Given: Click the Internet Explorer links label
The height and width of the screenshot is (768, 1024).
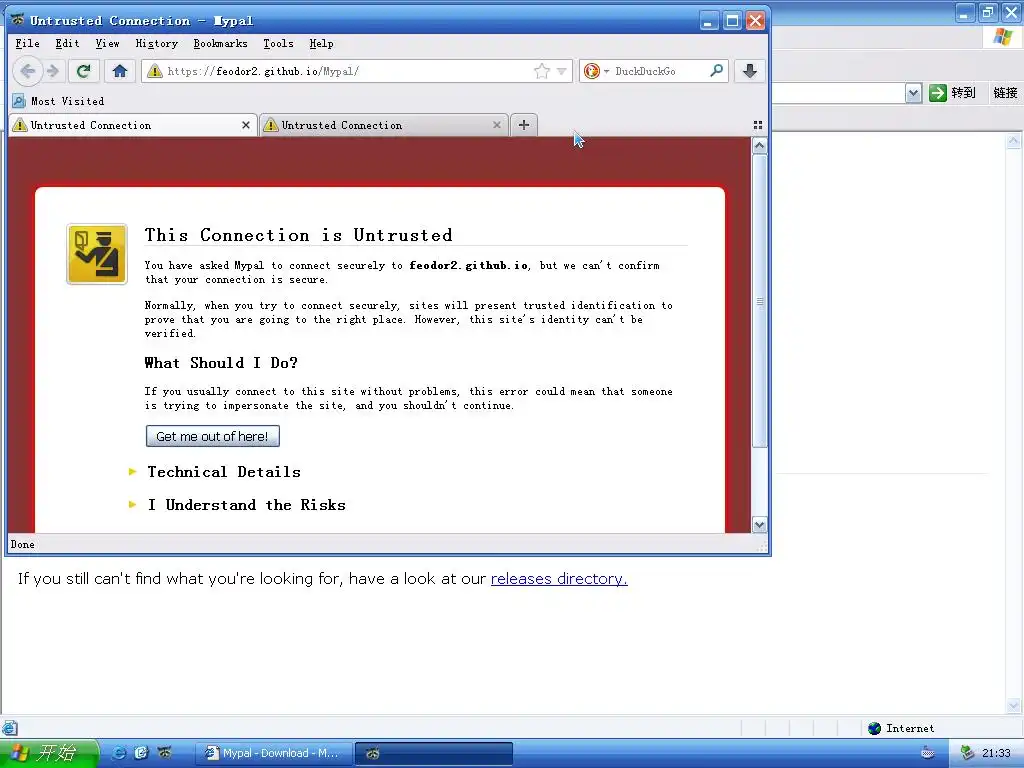Looking at the screenshot, I should tap(1005, 93).
